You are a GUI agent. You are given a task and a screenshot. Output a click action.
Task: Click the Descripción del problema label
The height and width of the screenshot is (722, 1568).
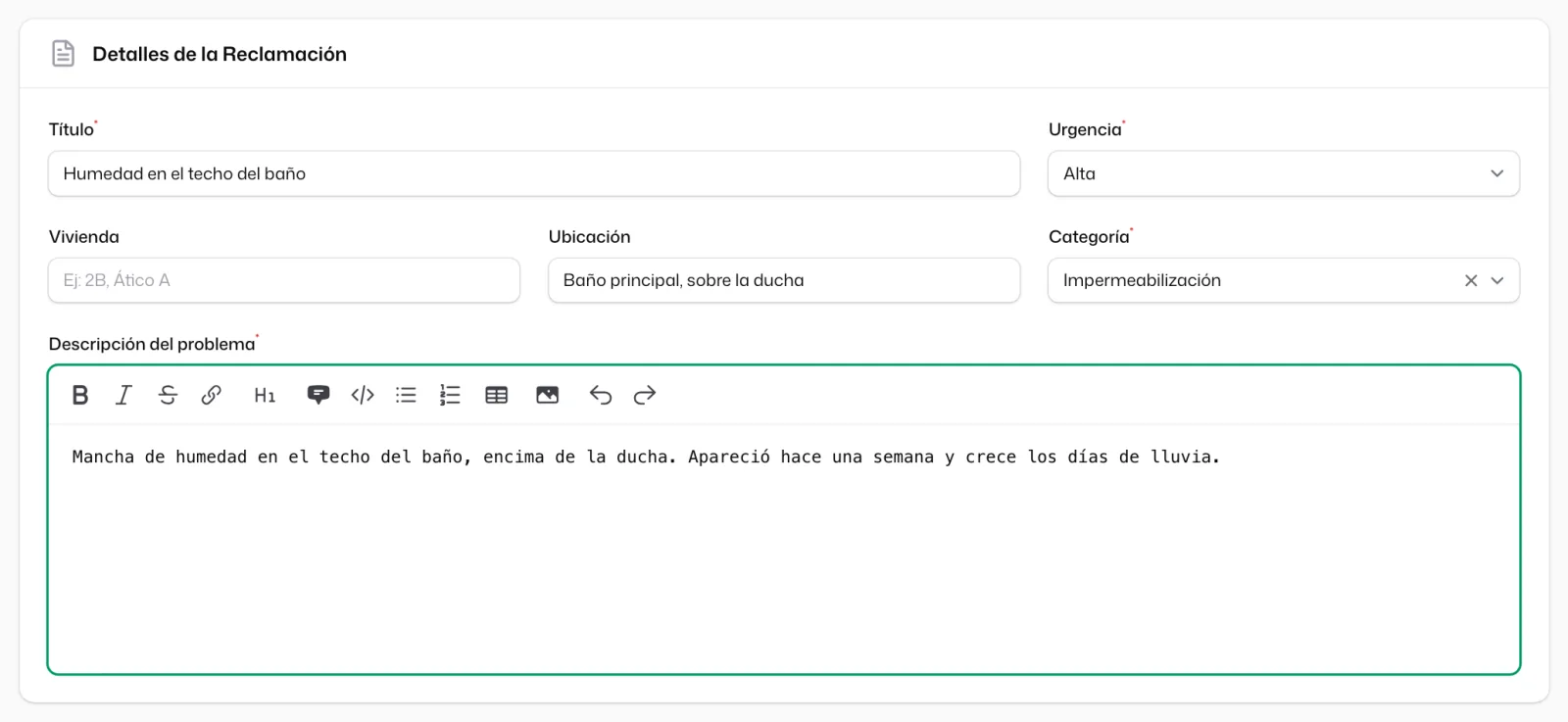pyautogui.click(x=152, y=344)
